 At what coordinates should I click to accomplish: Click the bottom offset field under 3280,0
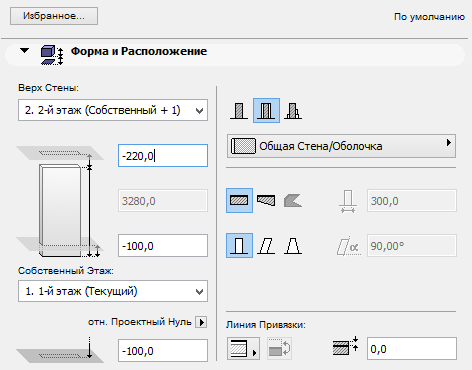pyautogui.click(x=163, y=246)
